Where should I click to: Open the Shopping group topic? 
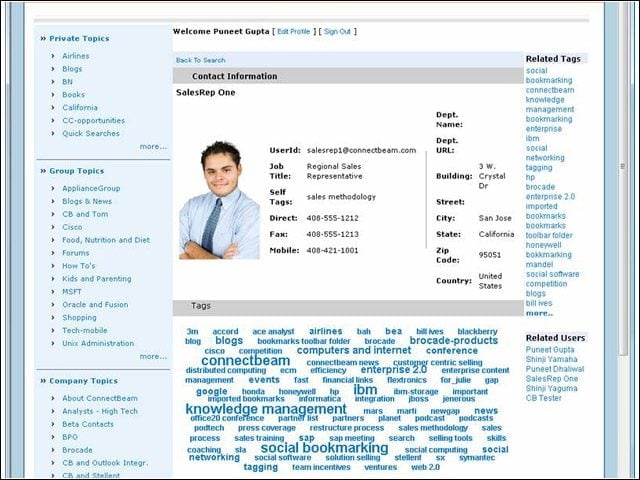[79, 318]
